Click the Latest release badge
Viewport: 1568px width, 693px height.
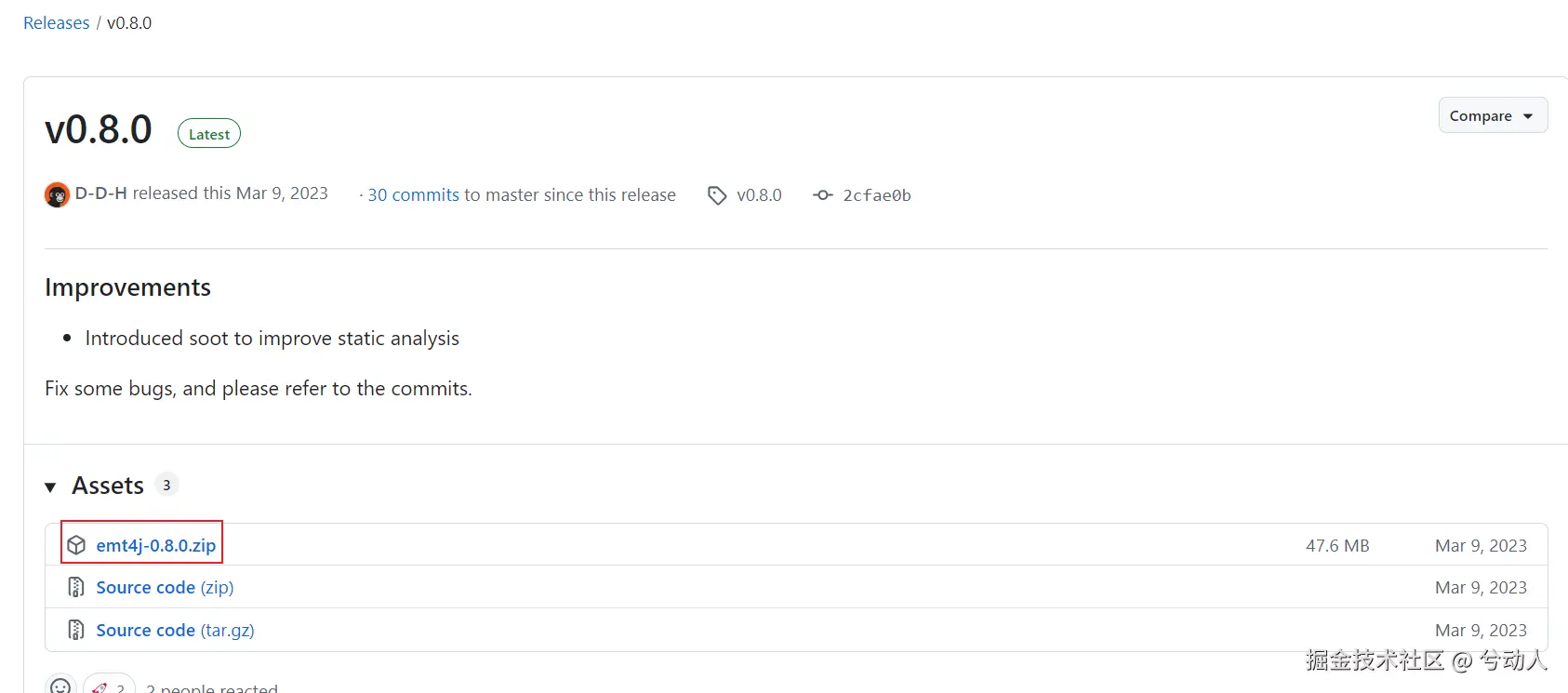(209, 134)
